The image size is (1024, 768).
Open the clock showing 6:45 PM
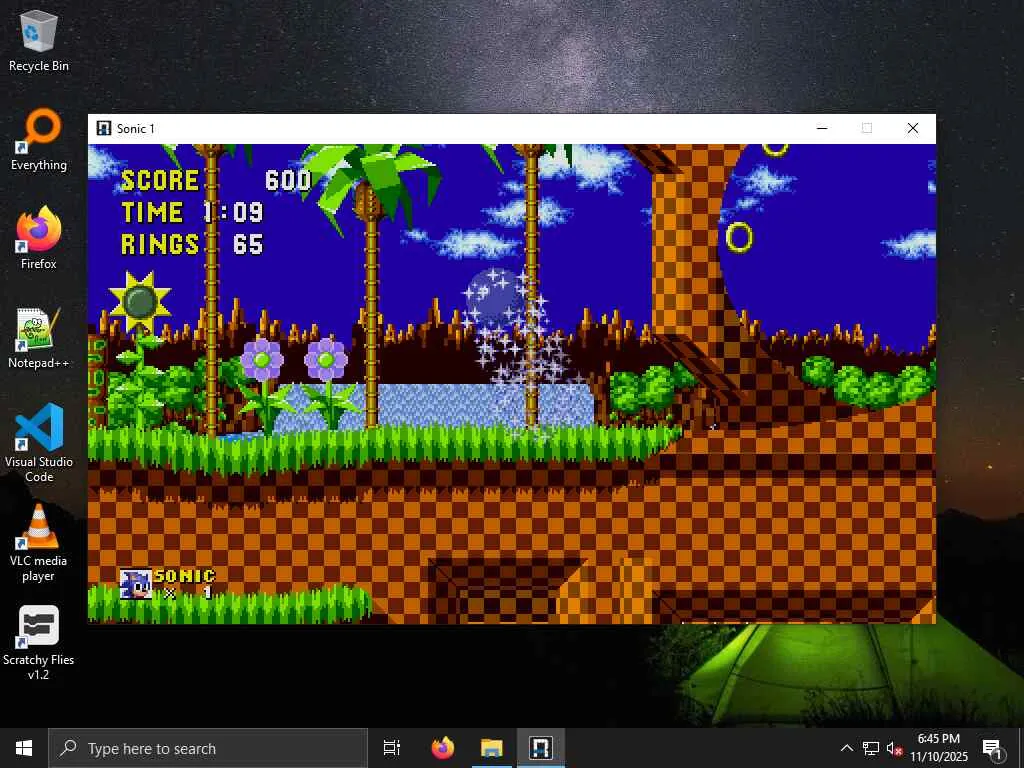coord(938,748)
